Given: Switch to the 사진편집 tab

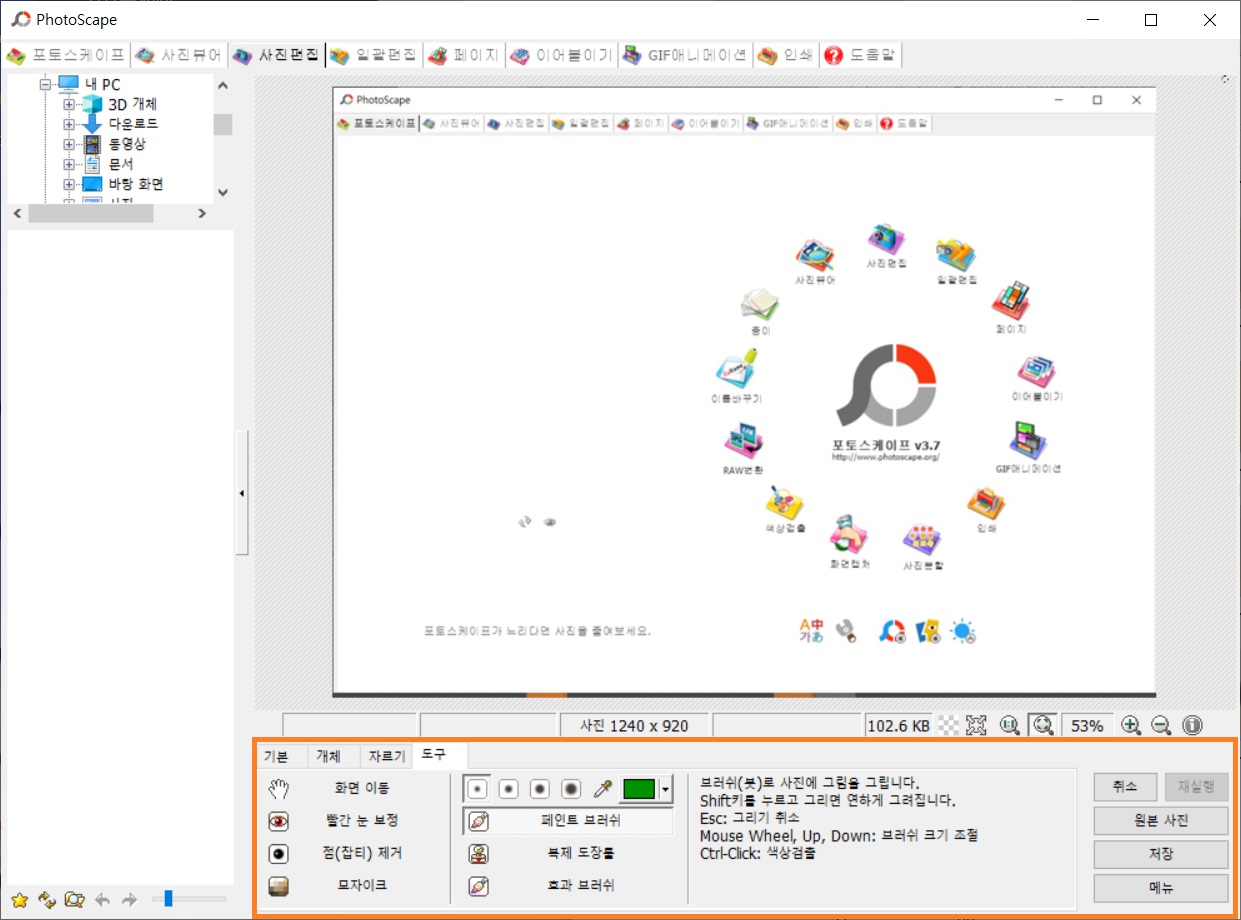Looking at the screenshot, I should pyautogui.click(x=276, y=55).
